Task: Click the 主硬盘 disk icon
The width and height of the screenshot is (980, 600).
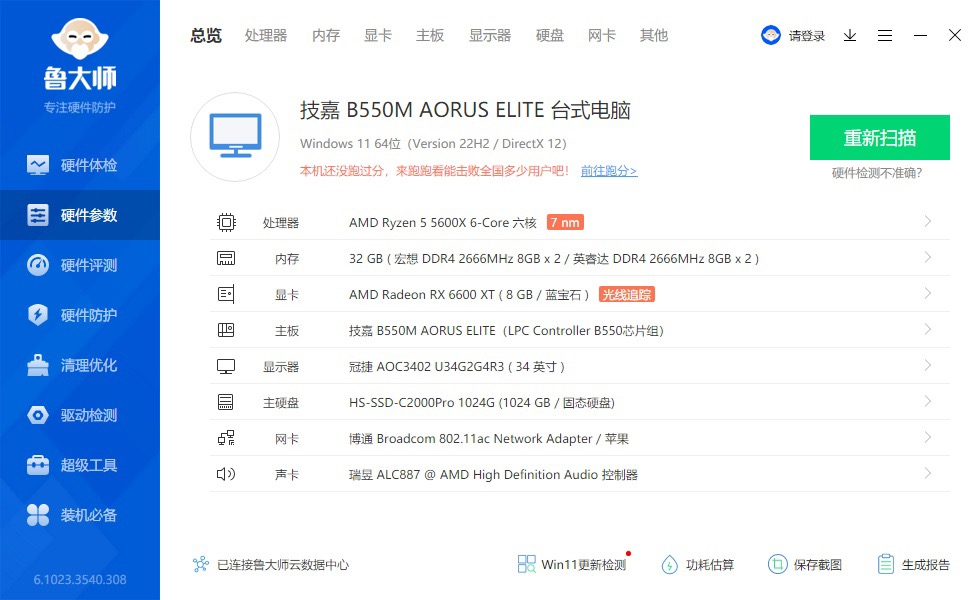Action: (226, 402)
